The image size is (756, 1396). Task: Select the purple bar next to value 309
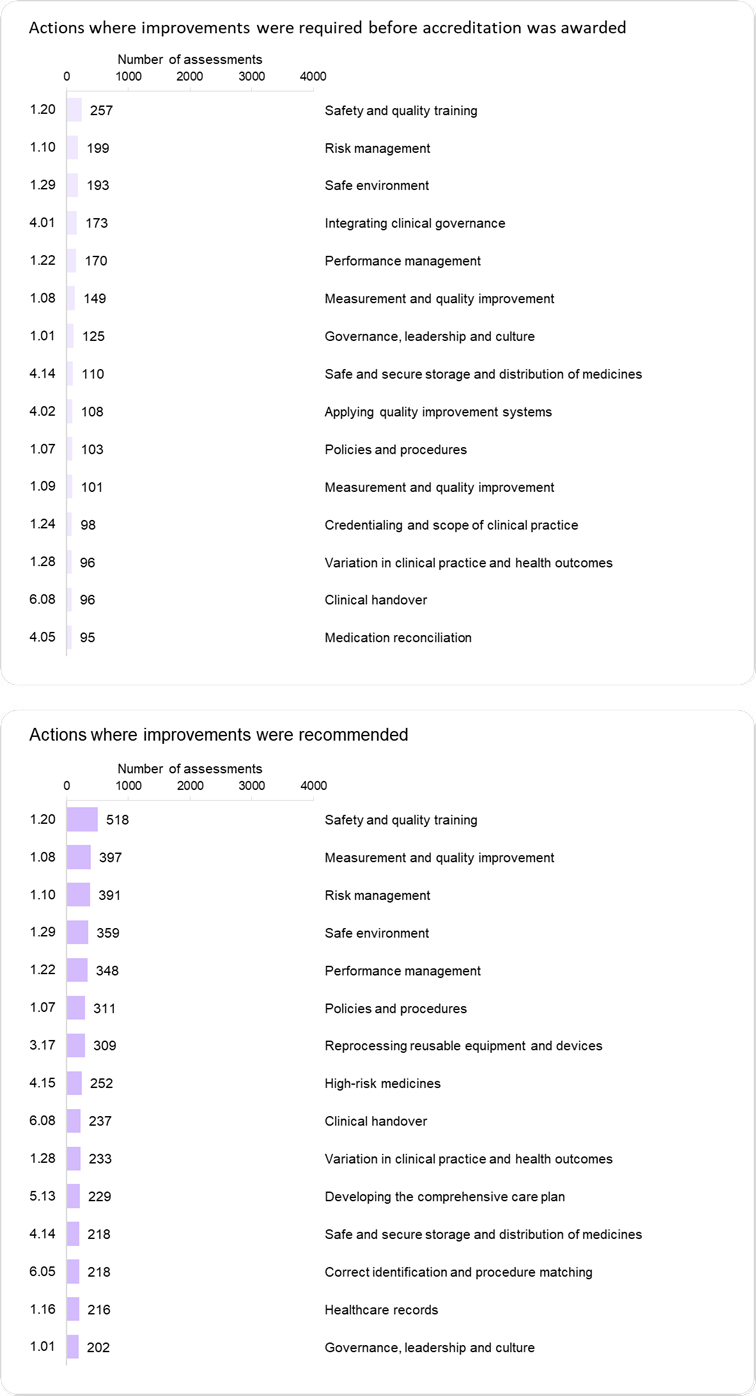pyautogui.click(x=76, y=1046)
